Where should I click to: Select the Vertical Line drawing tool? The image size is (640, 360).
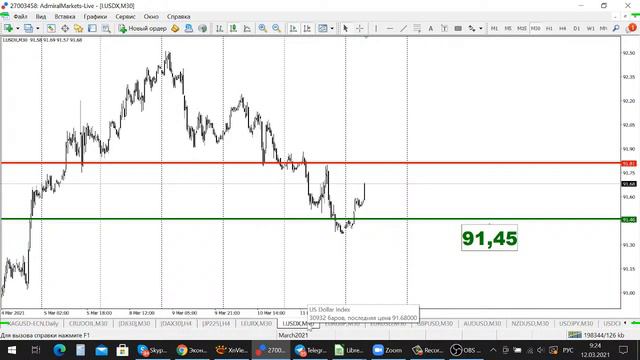click(376, 28)
